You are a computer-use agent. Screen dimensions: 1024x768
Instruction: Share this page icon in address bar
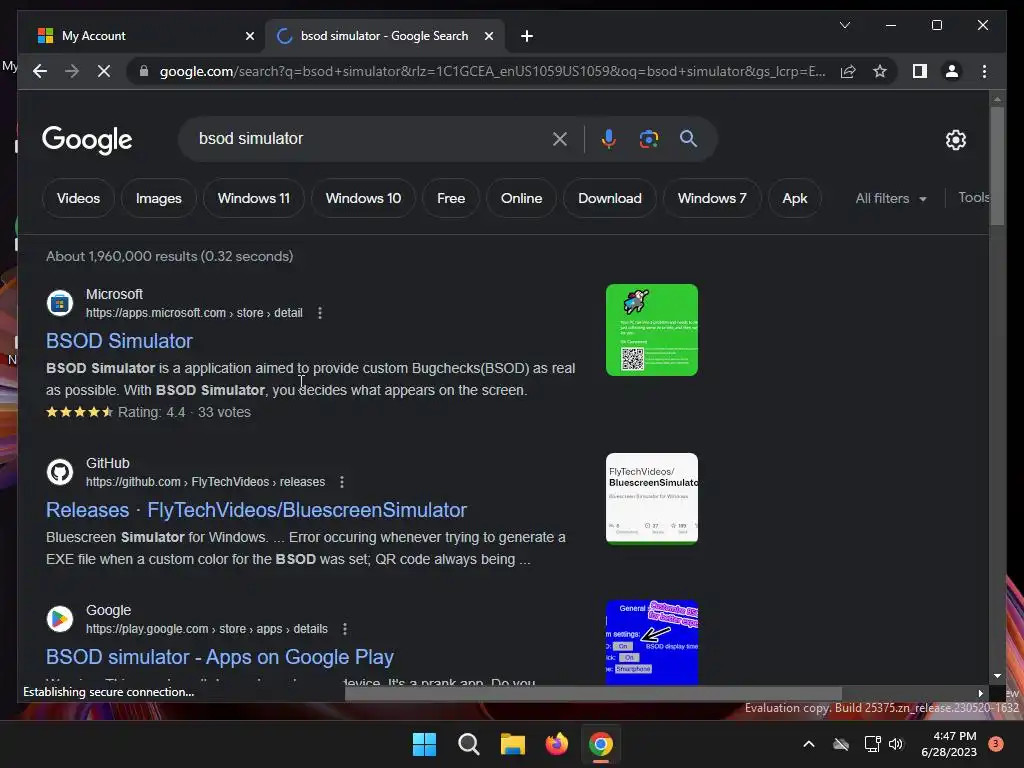pos(848,71)
